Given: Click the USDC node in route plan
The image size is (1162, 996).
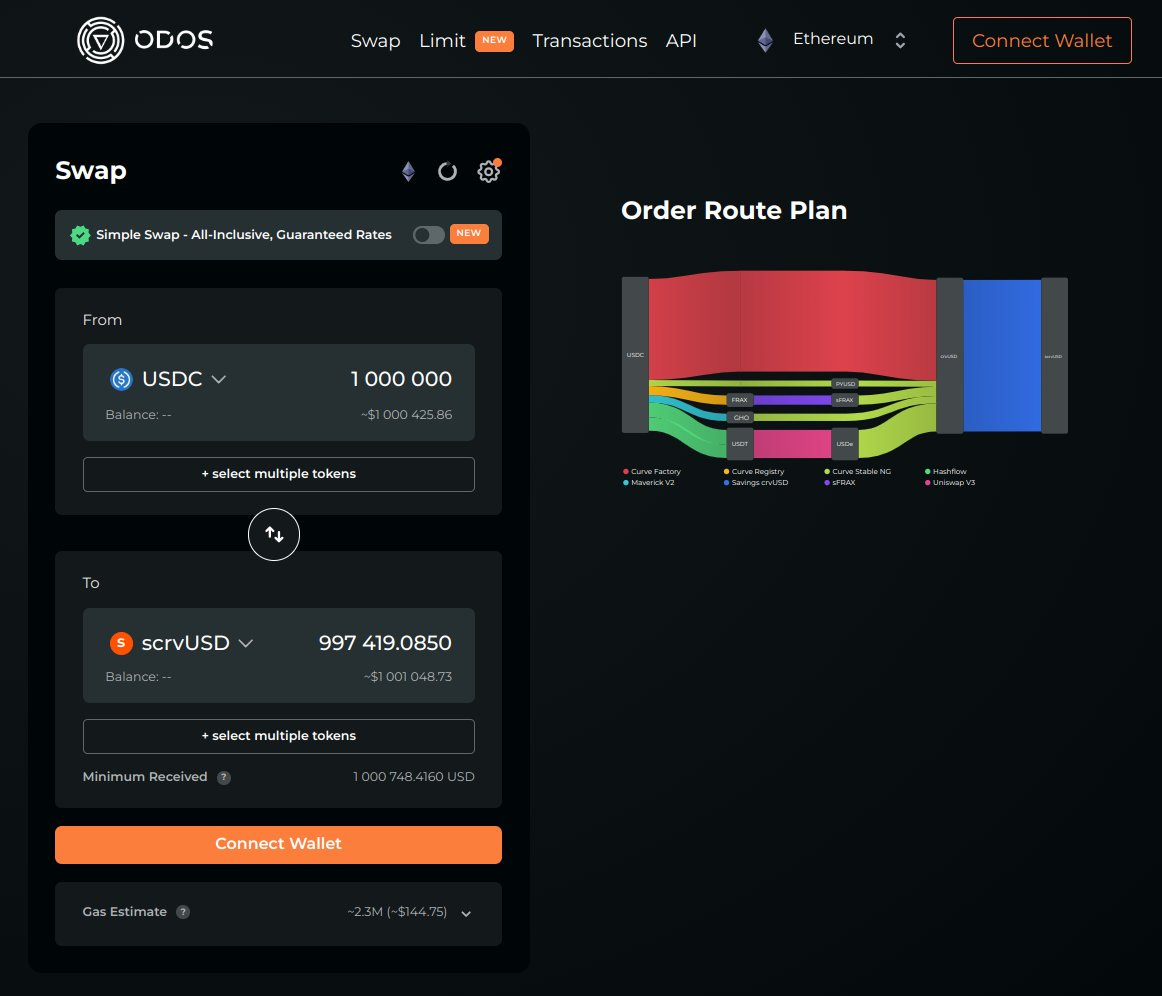Looking at the screenshot, I should coord(635,355).
